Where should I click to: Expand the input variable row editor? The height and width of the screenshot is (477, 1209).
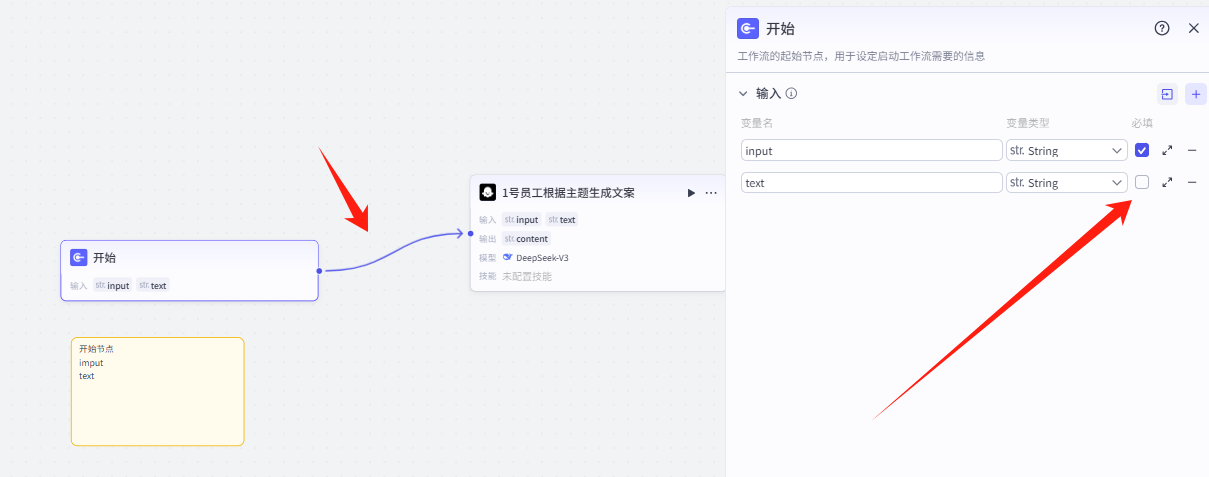1167,151
